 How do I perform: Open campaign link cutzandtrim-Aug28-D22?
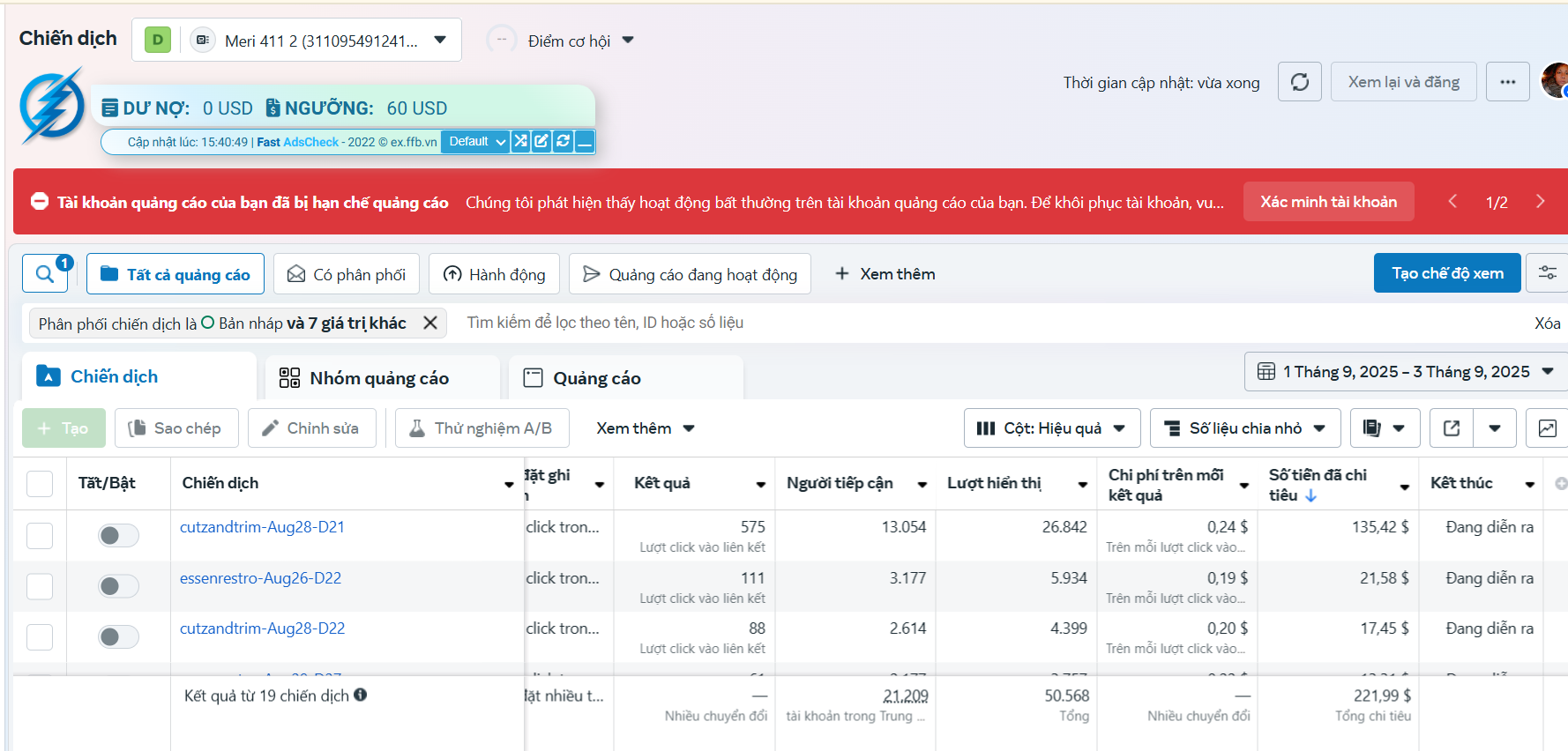pyautogui.click(x=262, y=628)
